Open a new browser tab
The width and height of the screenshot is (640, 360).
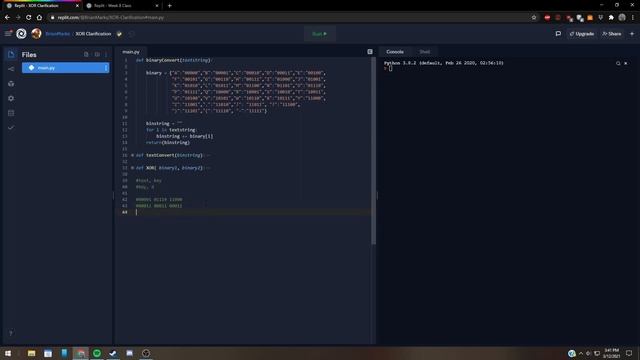[169, 6]
